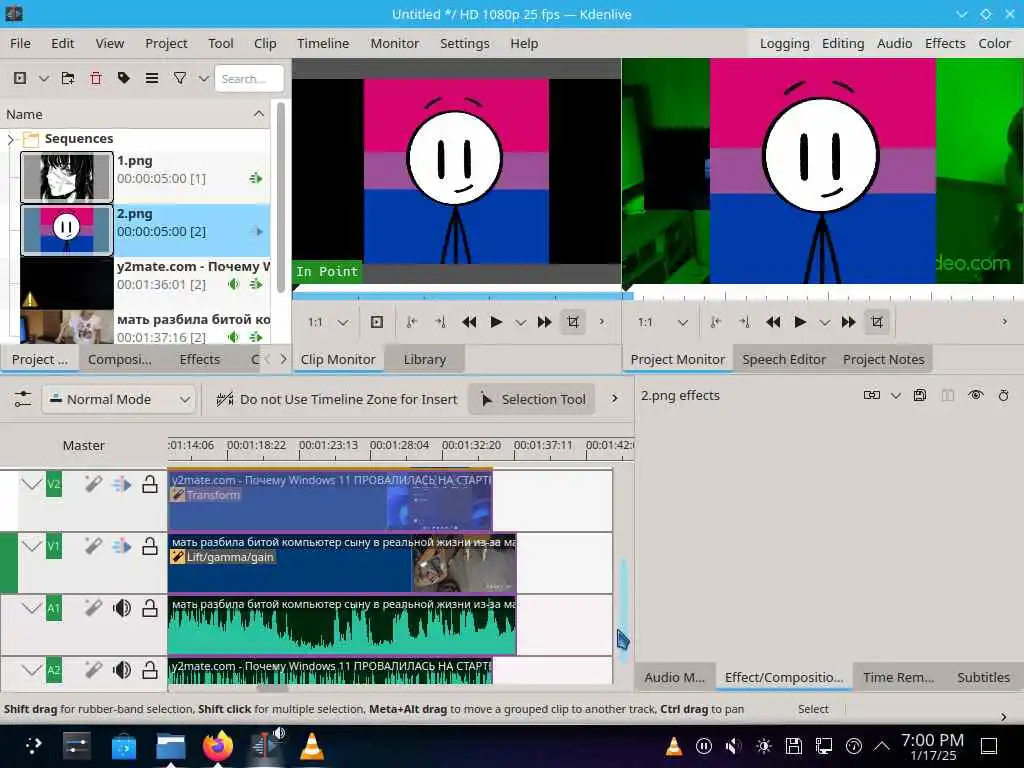
Task: Switch to the Subtitles tab
Action: [984, 677]
